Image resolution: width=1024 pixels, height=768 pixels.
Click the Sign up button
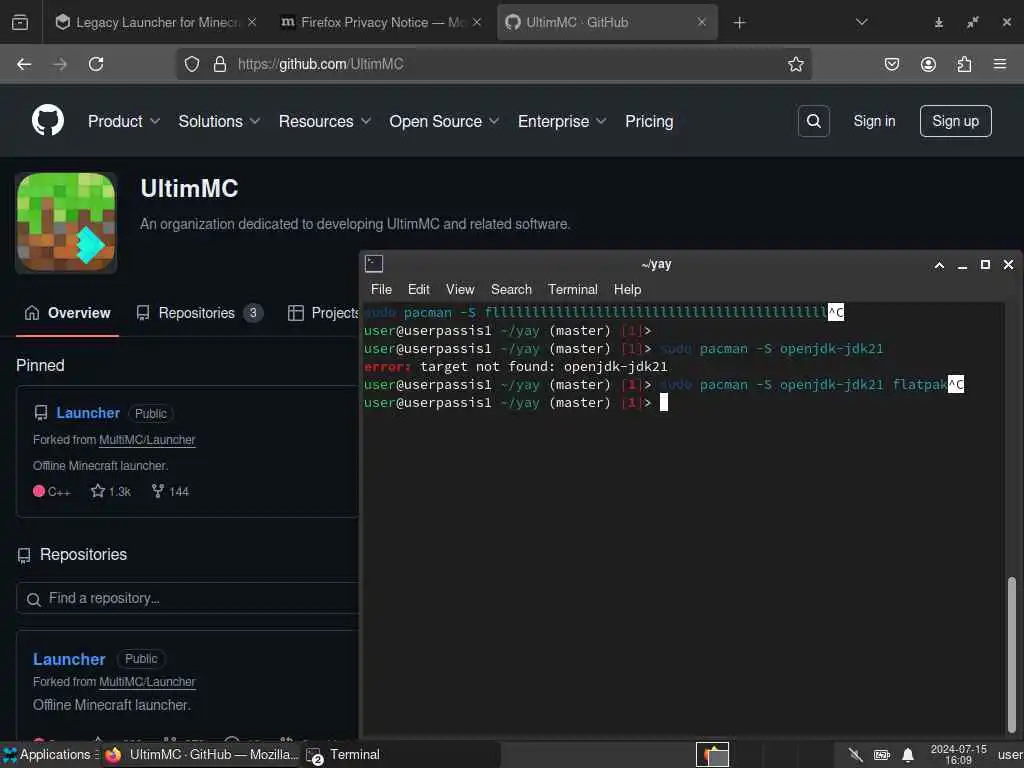(x=955, y=121)
